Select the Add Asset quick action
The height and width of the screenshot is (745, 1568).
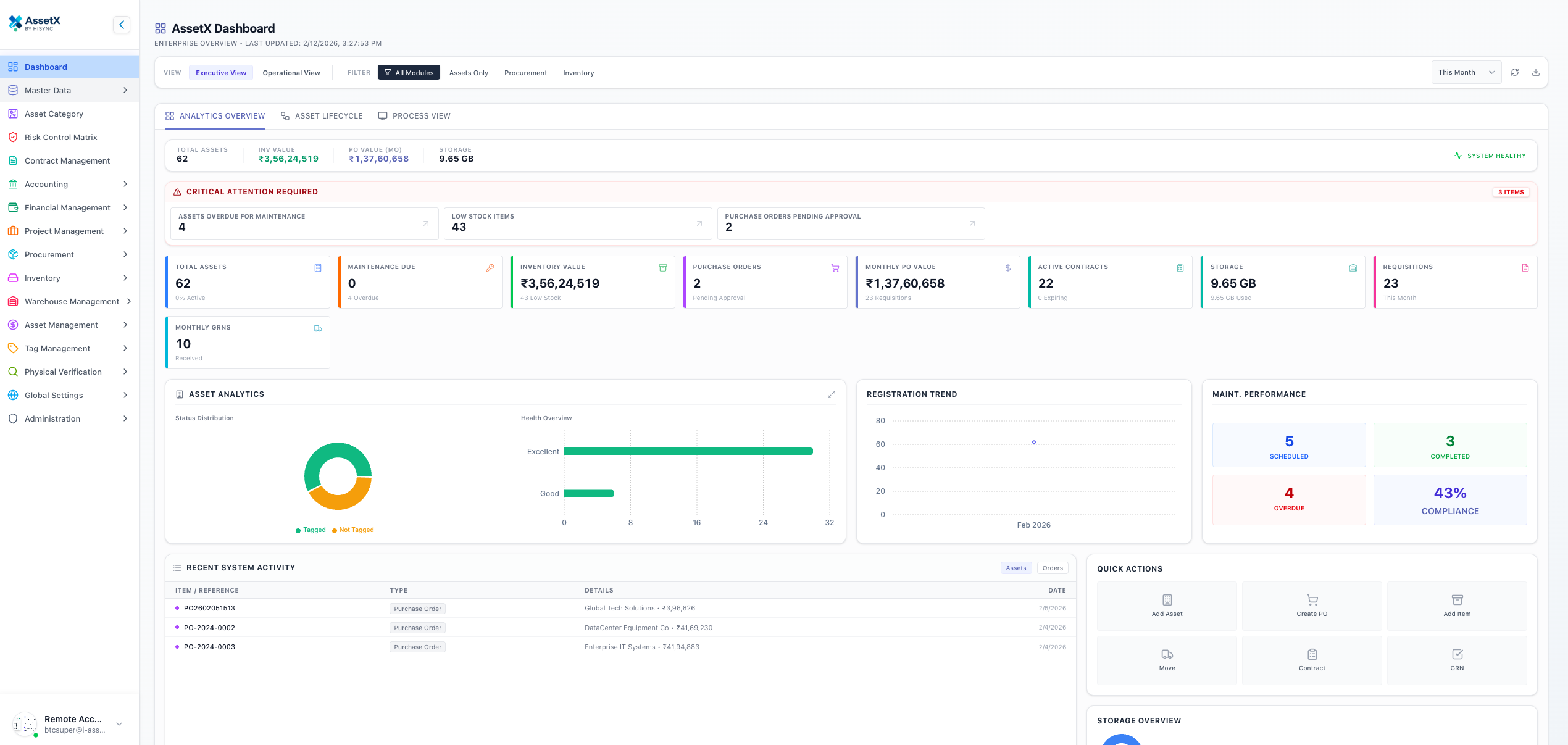(1167, 606)
